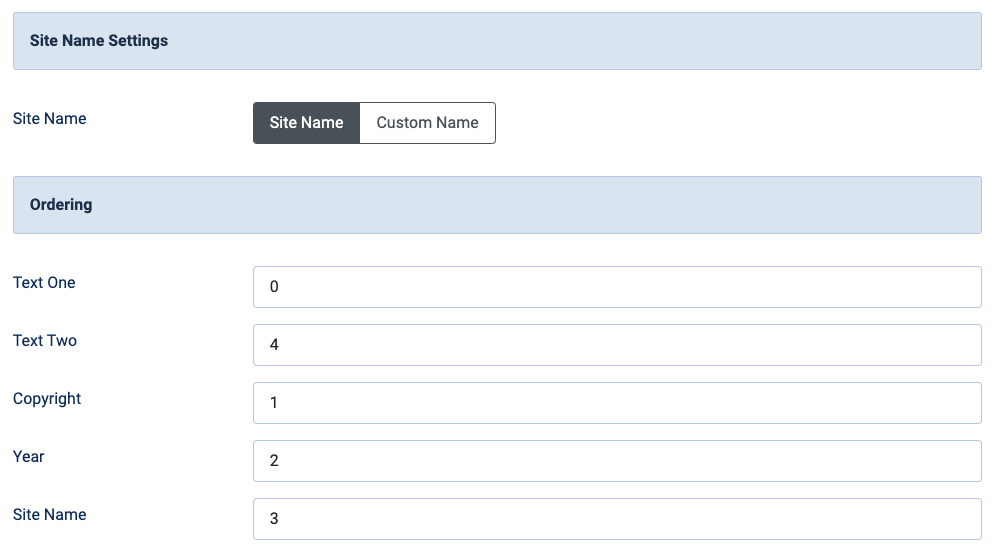Click the Text Two label
This screenshot has width=993, height=552.
[x=45, y=341]
